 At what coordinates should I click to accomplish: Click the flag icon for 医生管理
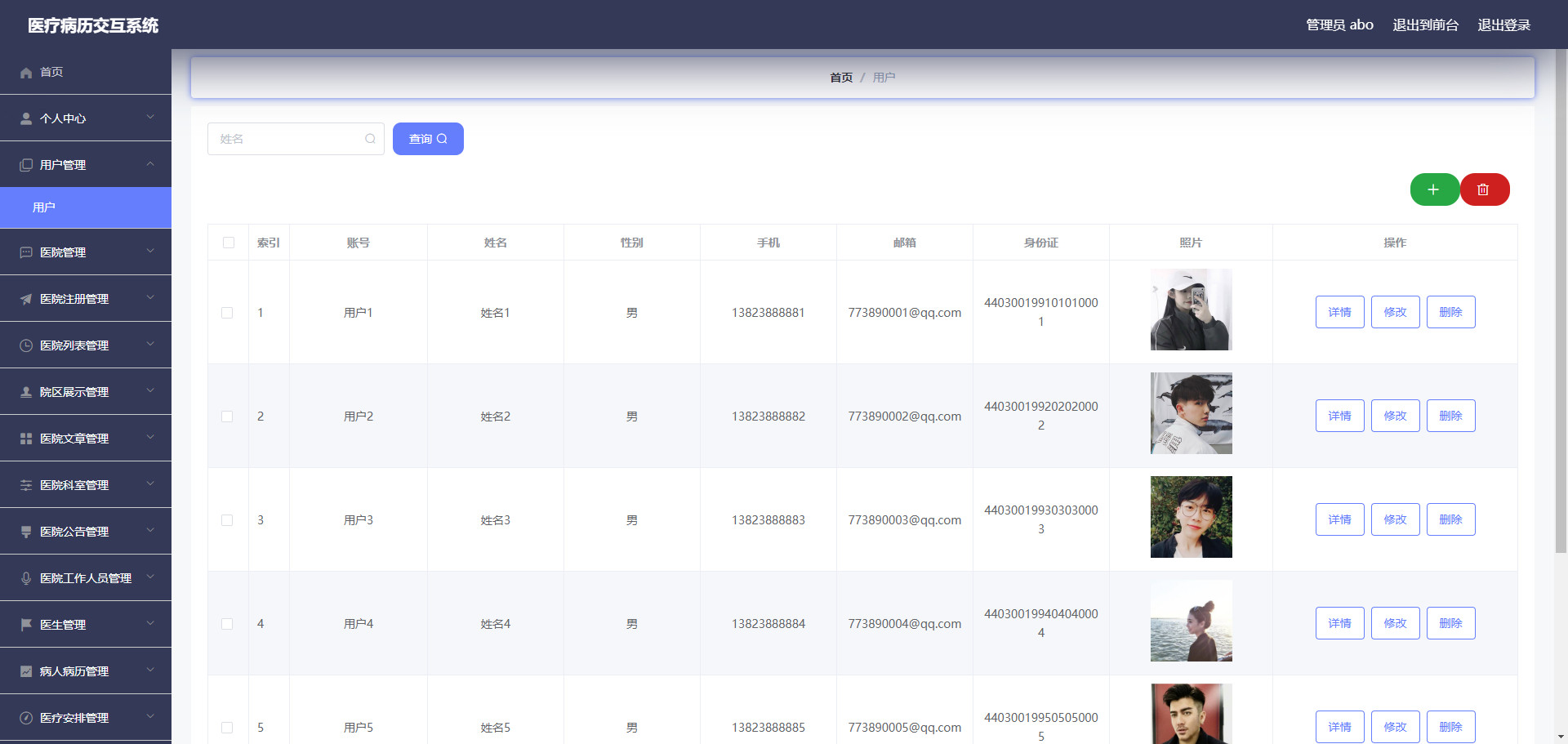(26, 626)
